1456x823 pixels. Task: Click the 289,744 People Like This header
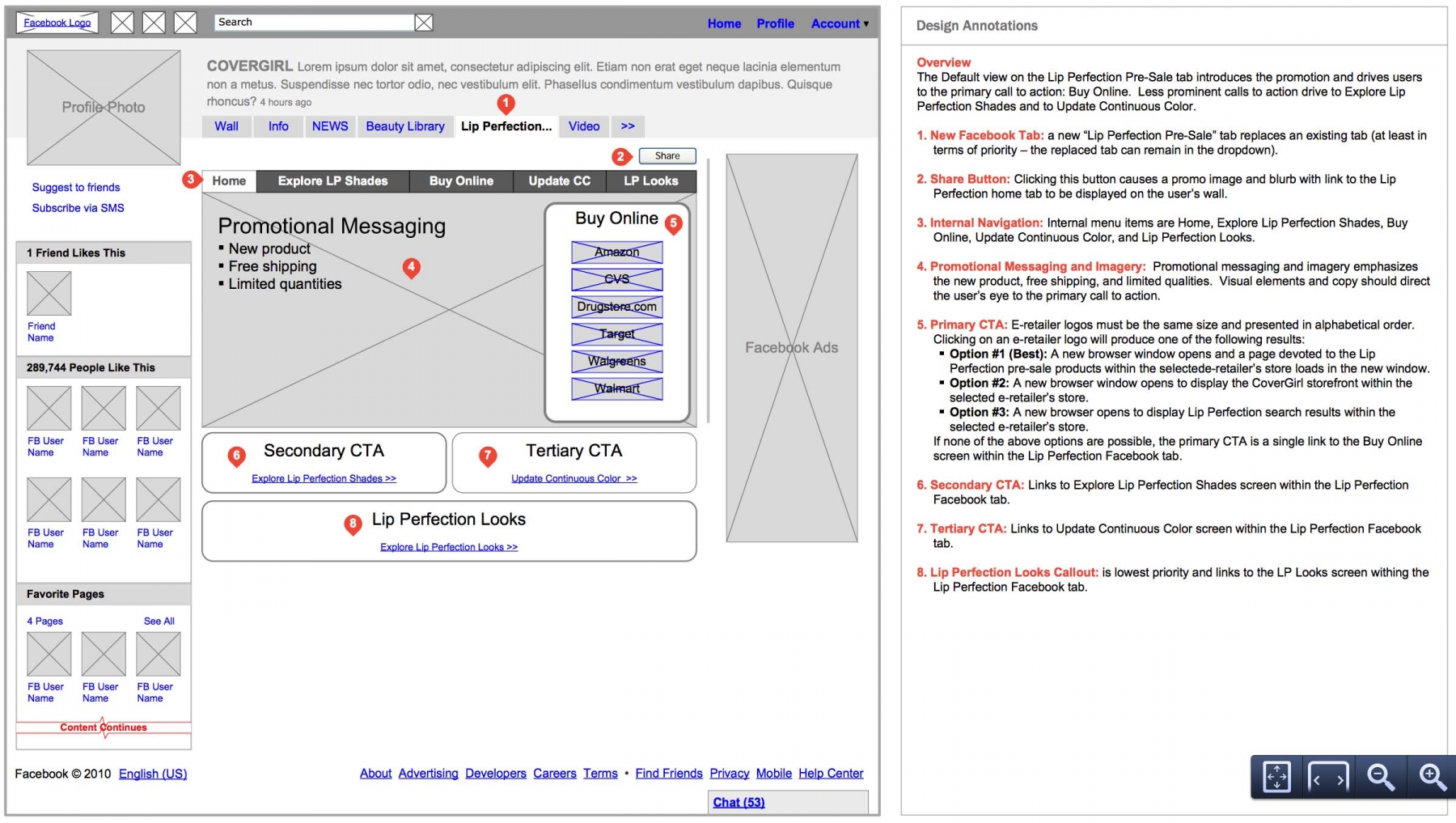pos(104,367)
